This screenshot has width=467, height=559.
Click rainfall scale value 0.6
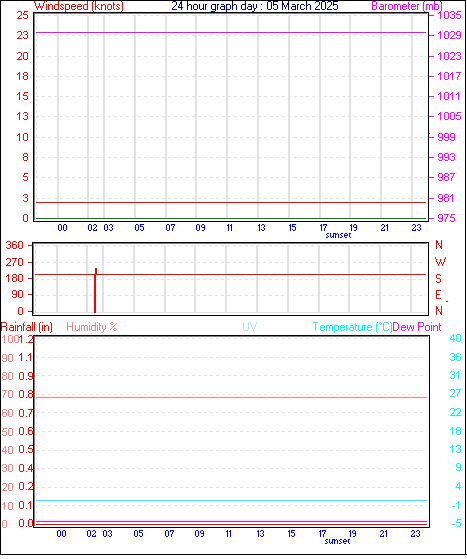(26, 431)
